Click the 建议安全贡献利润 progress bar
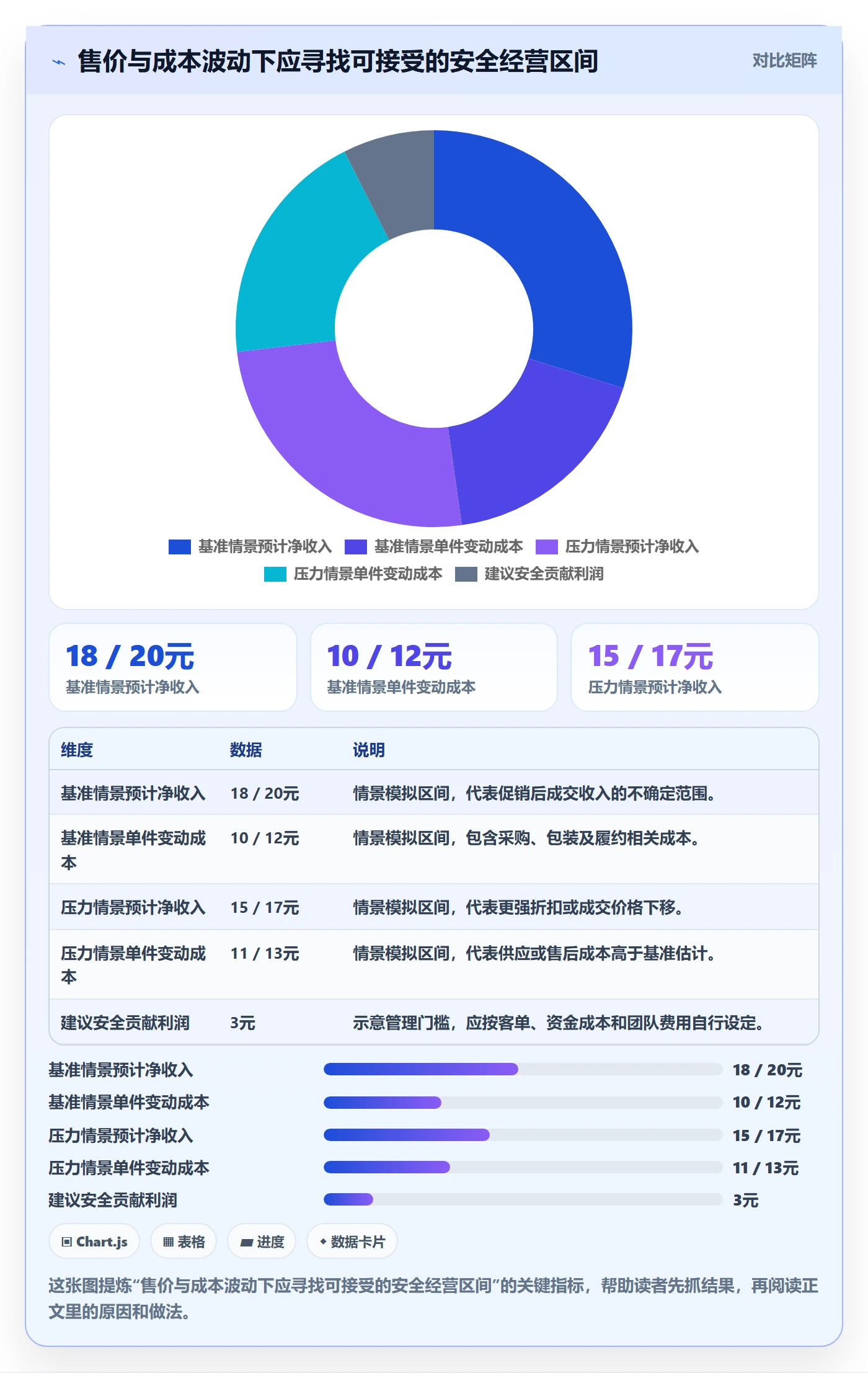868x1373 pixels. coord(523,1199)
